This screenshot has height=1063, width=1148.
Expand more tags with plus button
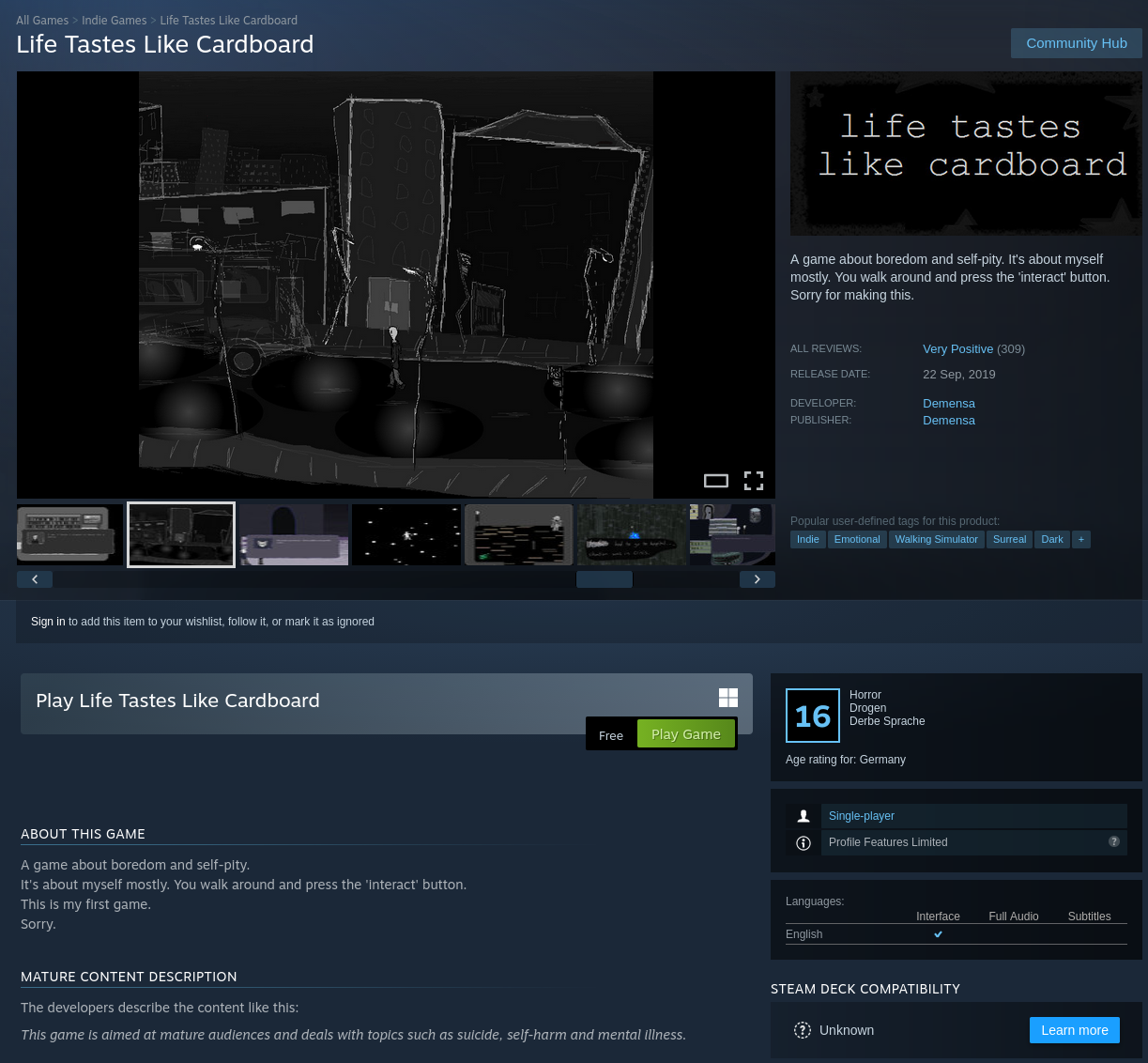click(1081, 539)
